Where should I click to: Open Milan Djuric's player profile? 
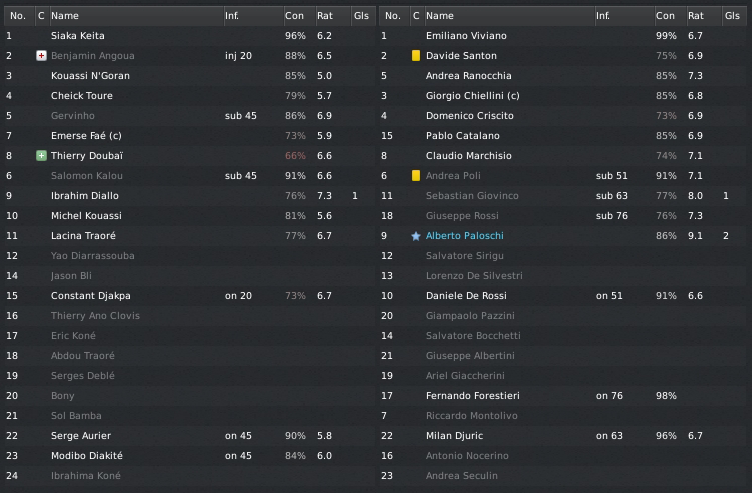(454, 436)
